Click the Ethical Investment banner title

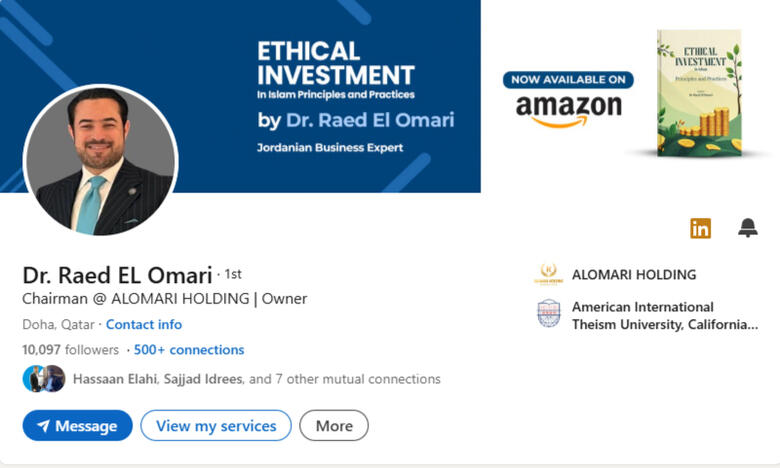tap(335, 63)
